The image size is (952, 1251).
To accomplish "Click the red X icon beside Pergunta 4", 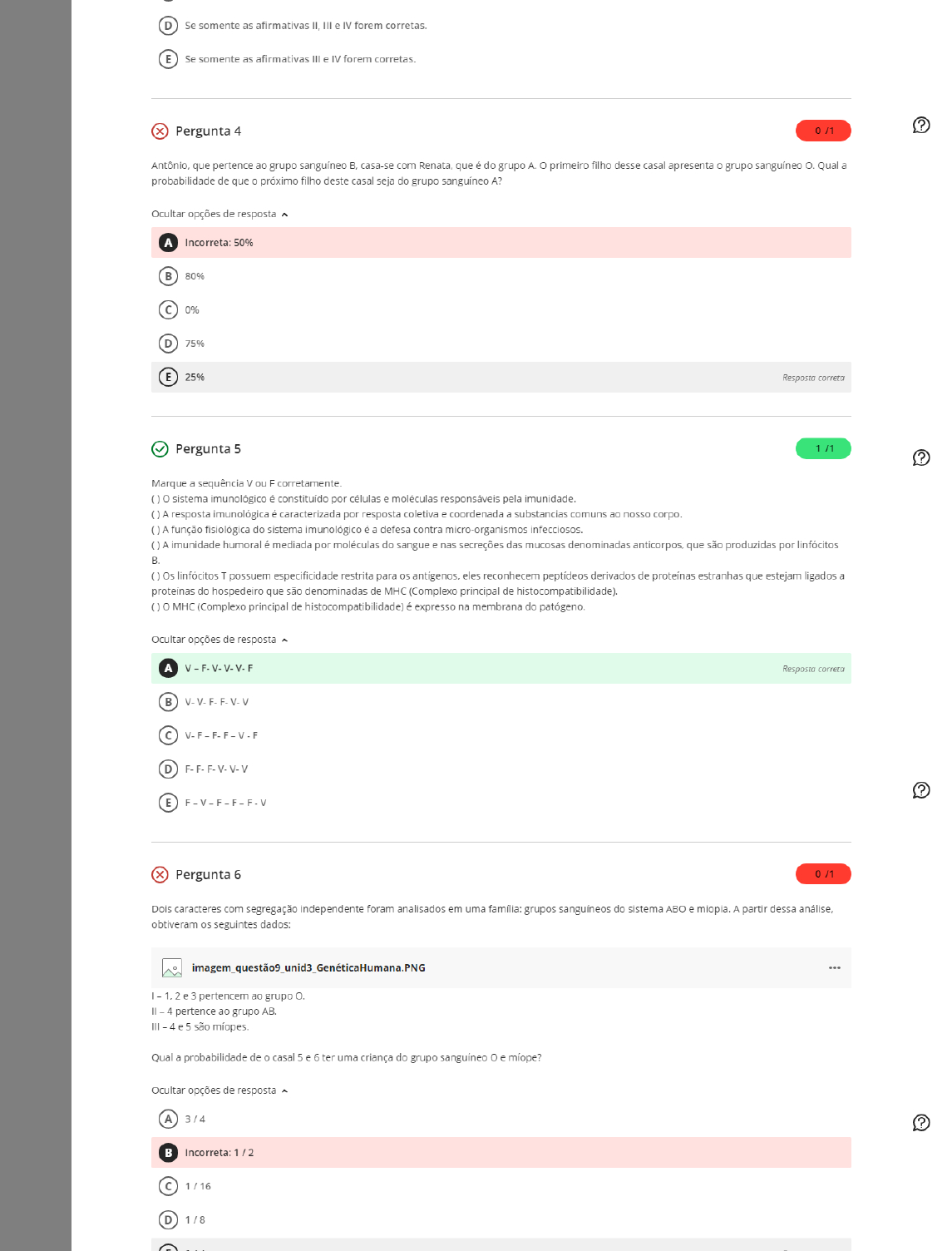I will coord(158,131).
